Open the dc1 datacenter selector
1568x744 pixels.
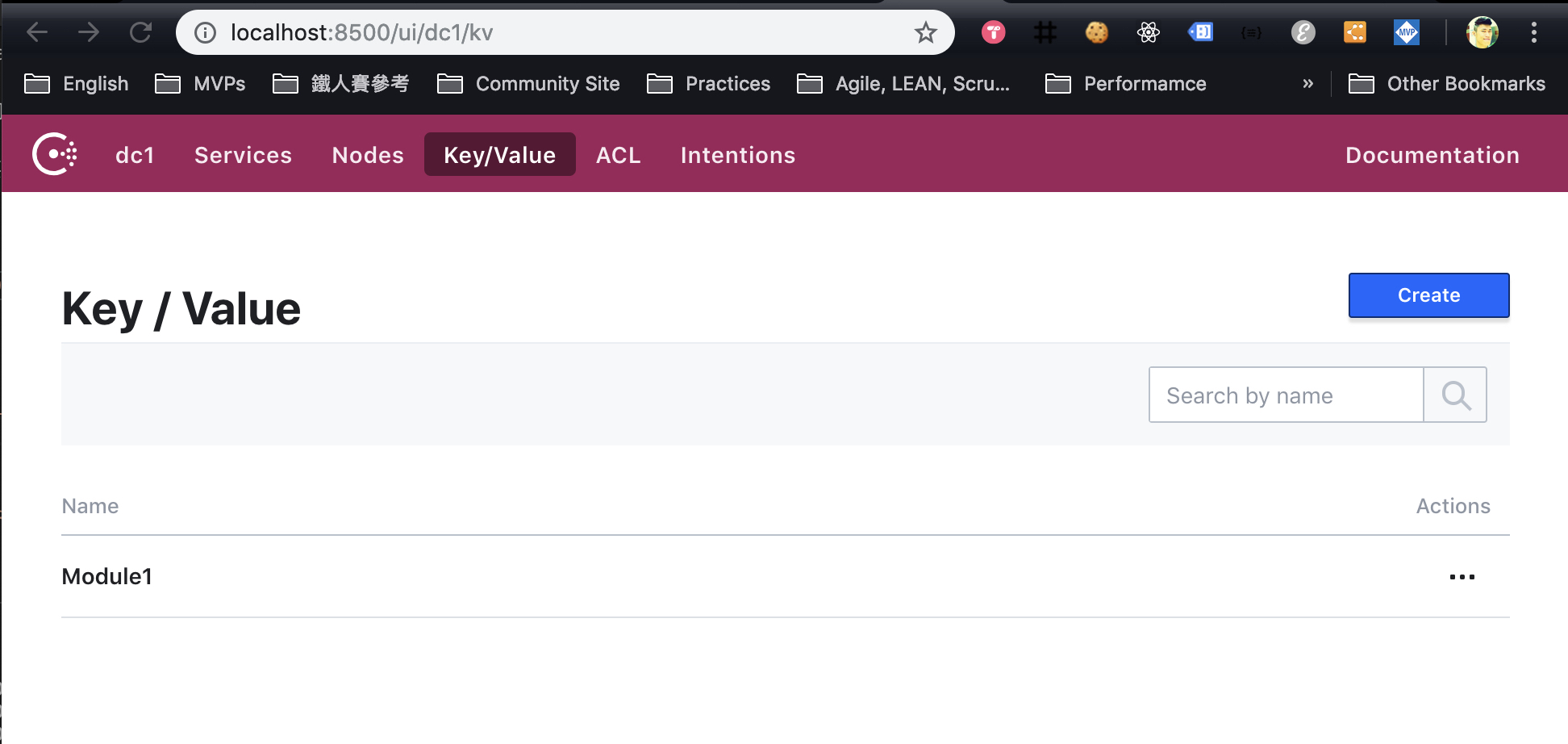point(135,155)
